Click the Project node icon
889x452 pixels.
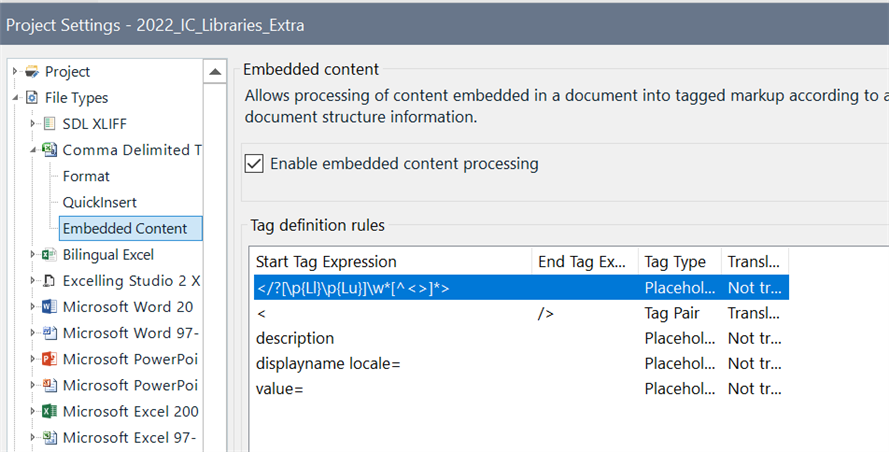tap(32, 71)
